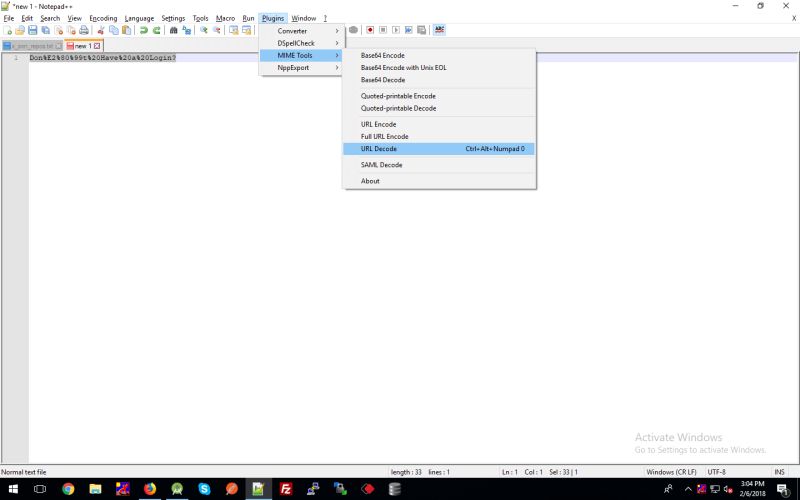Click the New file toolbar icon
Image resolution: width=800 pixels, height=500 pixels.
[x=8, y=30]
